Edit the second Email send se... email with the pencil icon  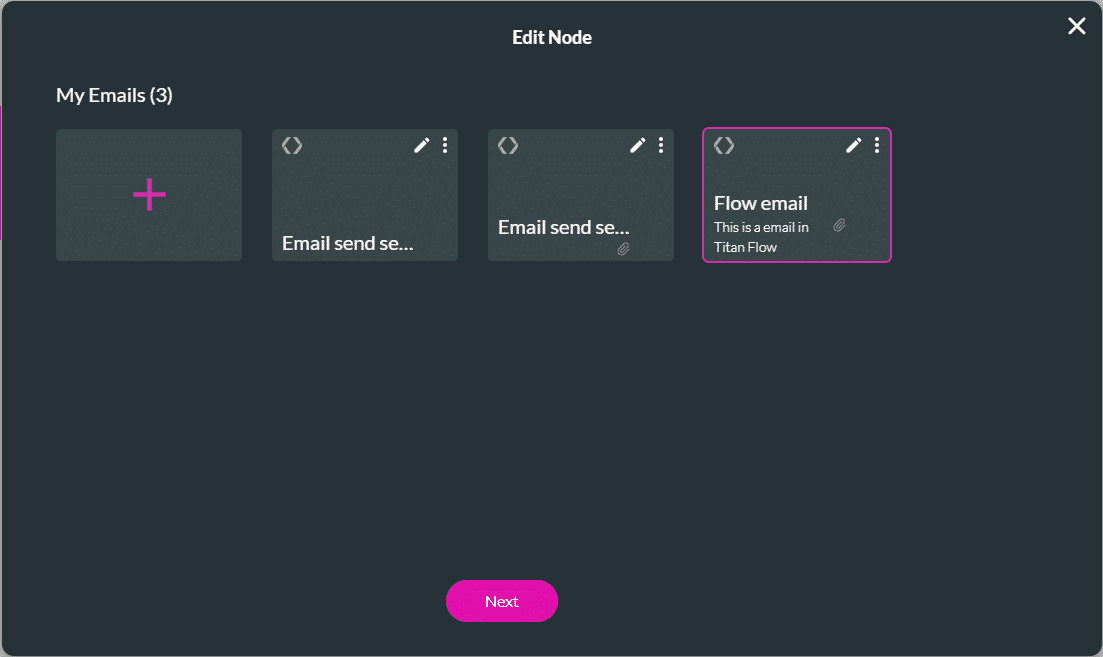[638, 145]
